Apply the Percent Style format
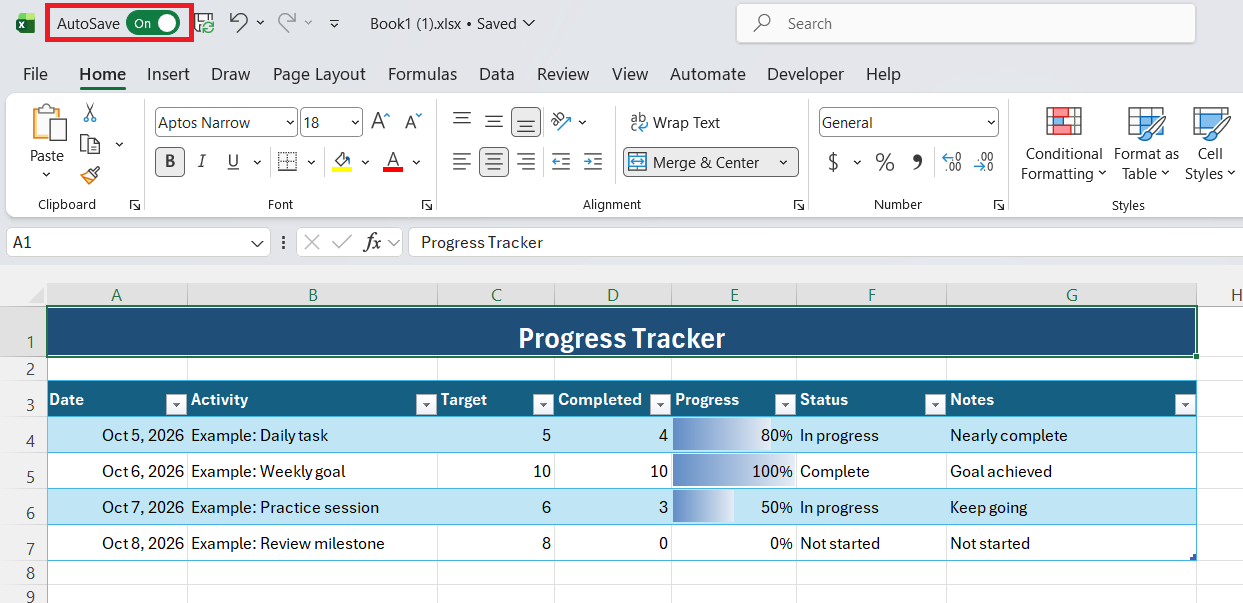 tap(885, 161)
